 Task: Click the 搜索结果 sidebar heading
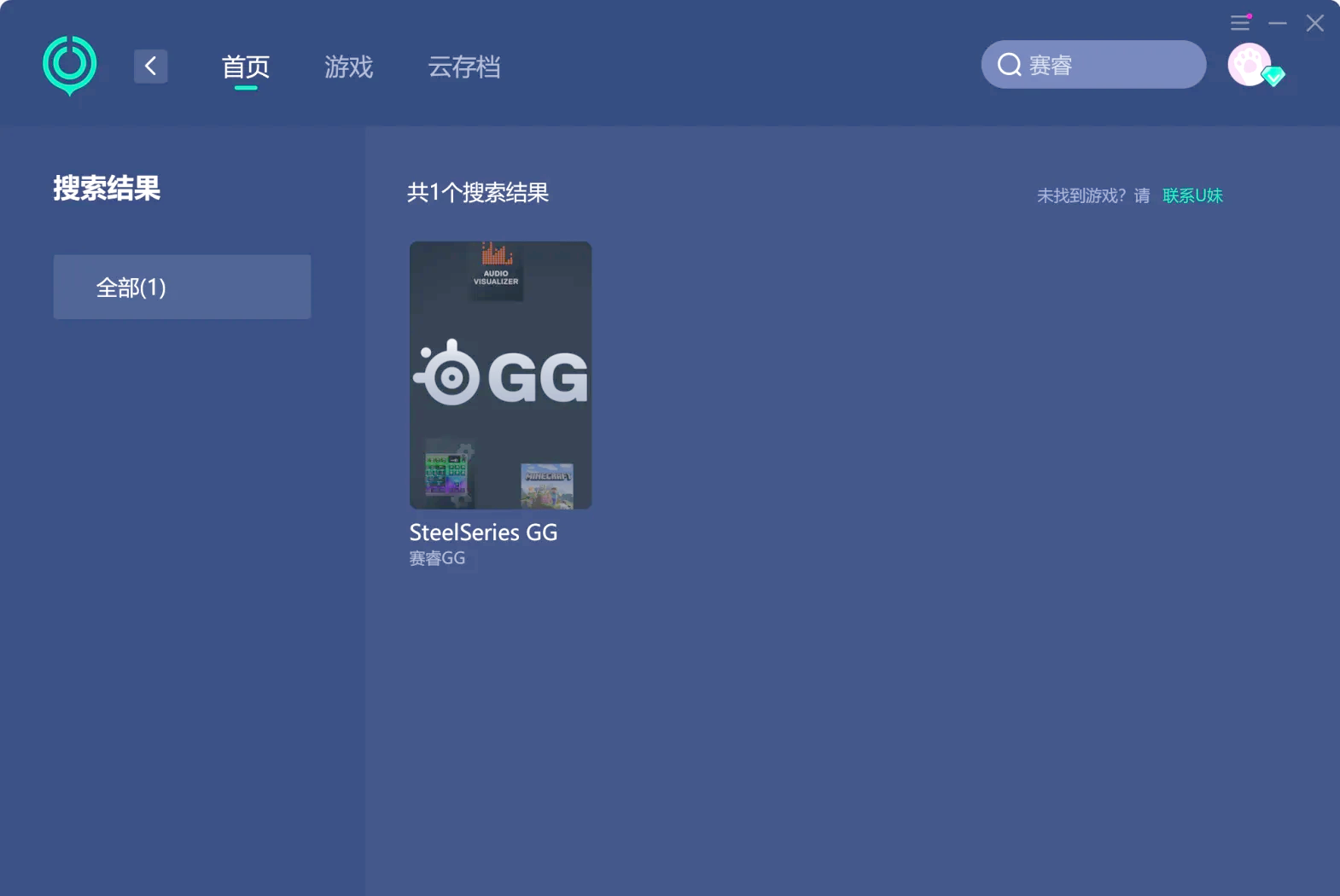[x=107, y=189]
